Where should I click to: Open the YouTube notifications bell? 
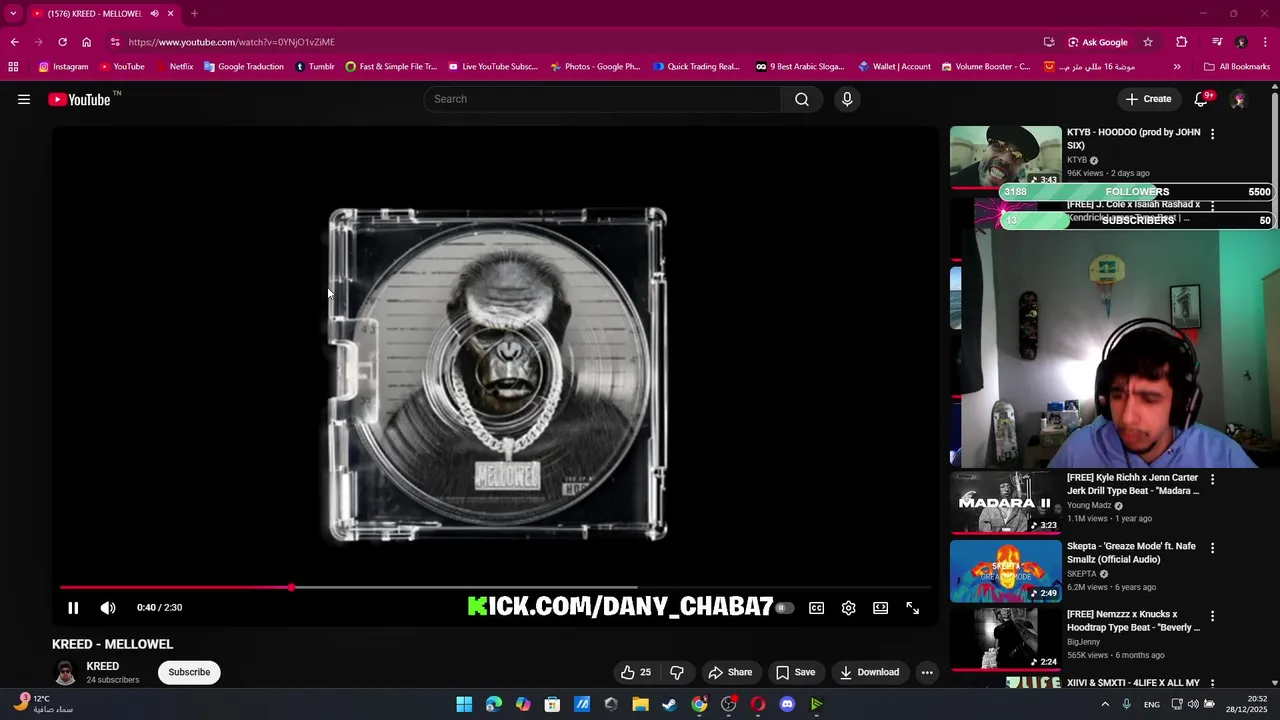[1202, 99]
